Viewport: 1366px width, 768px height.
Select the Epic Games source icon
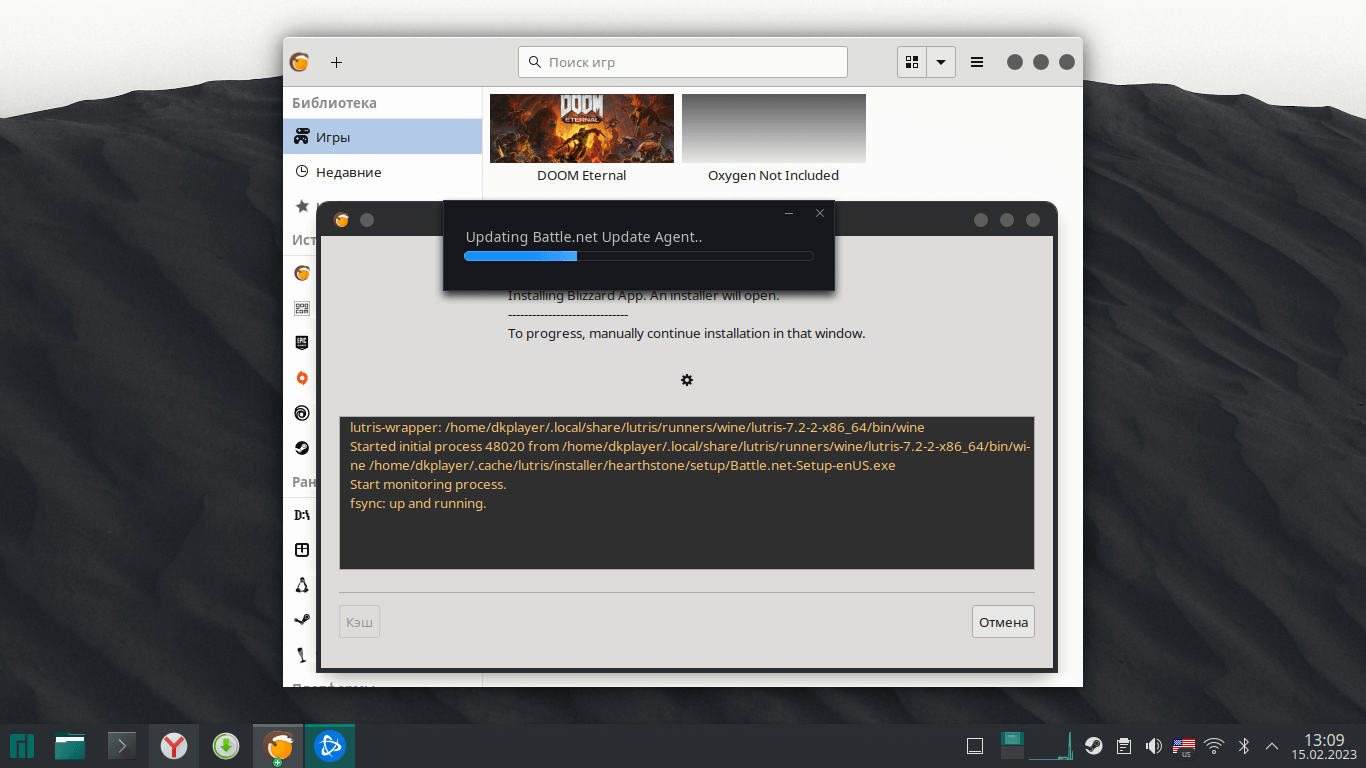(x=301, y=342)
